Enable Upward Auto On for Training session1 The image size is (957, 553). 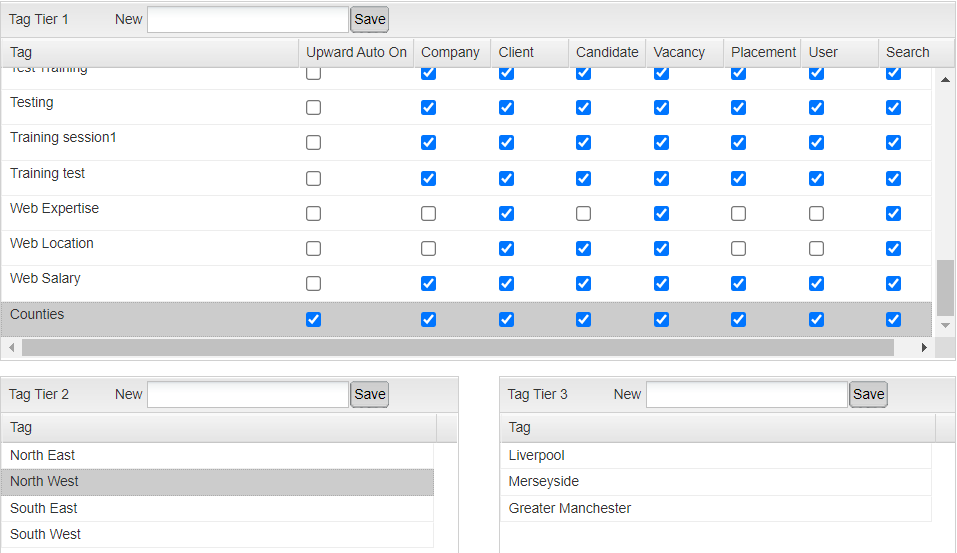[313, 142]
